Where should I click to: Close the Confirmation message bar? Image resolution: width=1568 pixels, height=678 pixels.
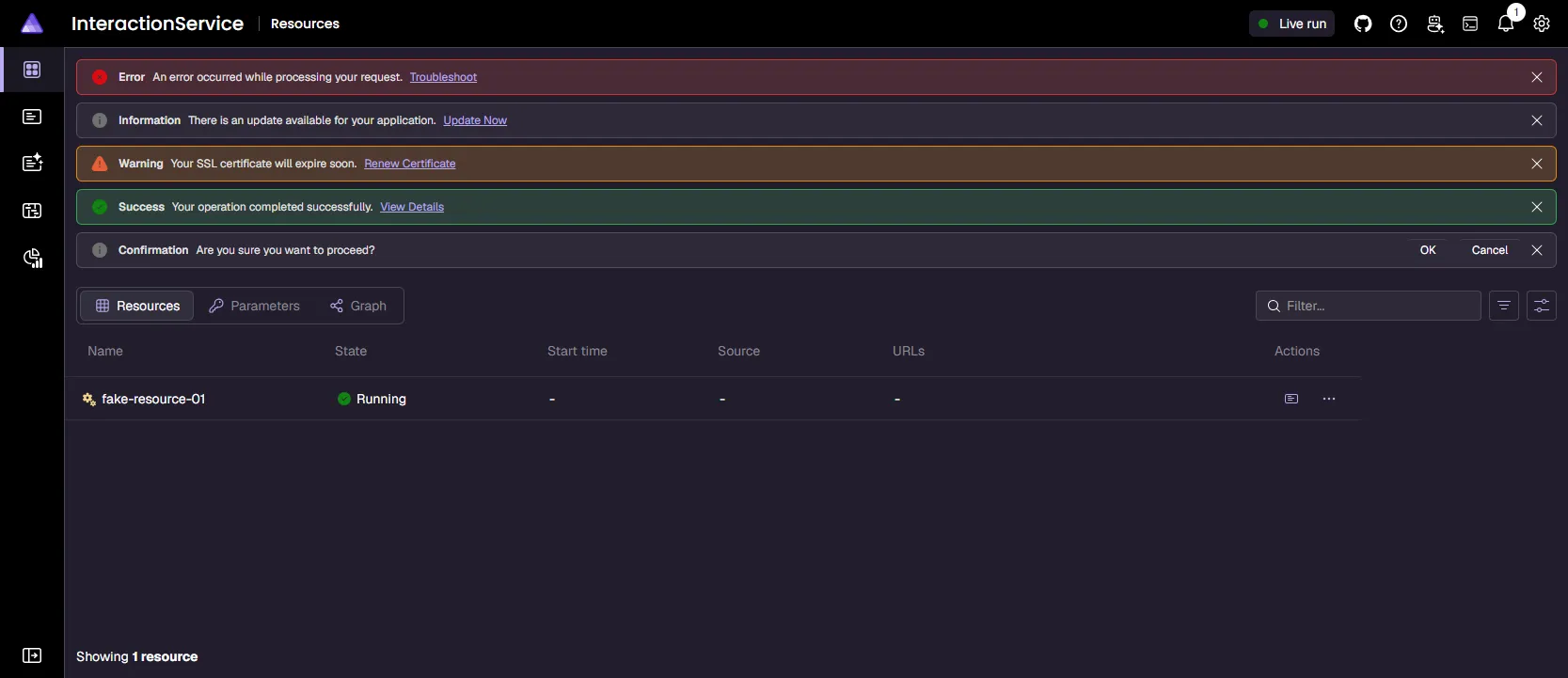pos(1537,250)
